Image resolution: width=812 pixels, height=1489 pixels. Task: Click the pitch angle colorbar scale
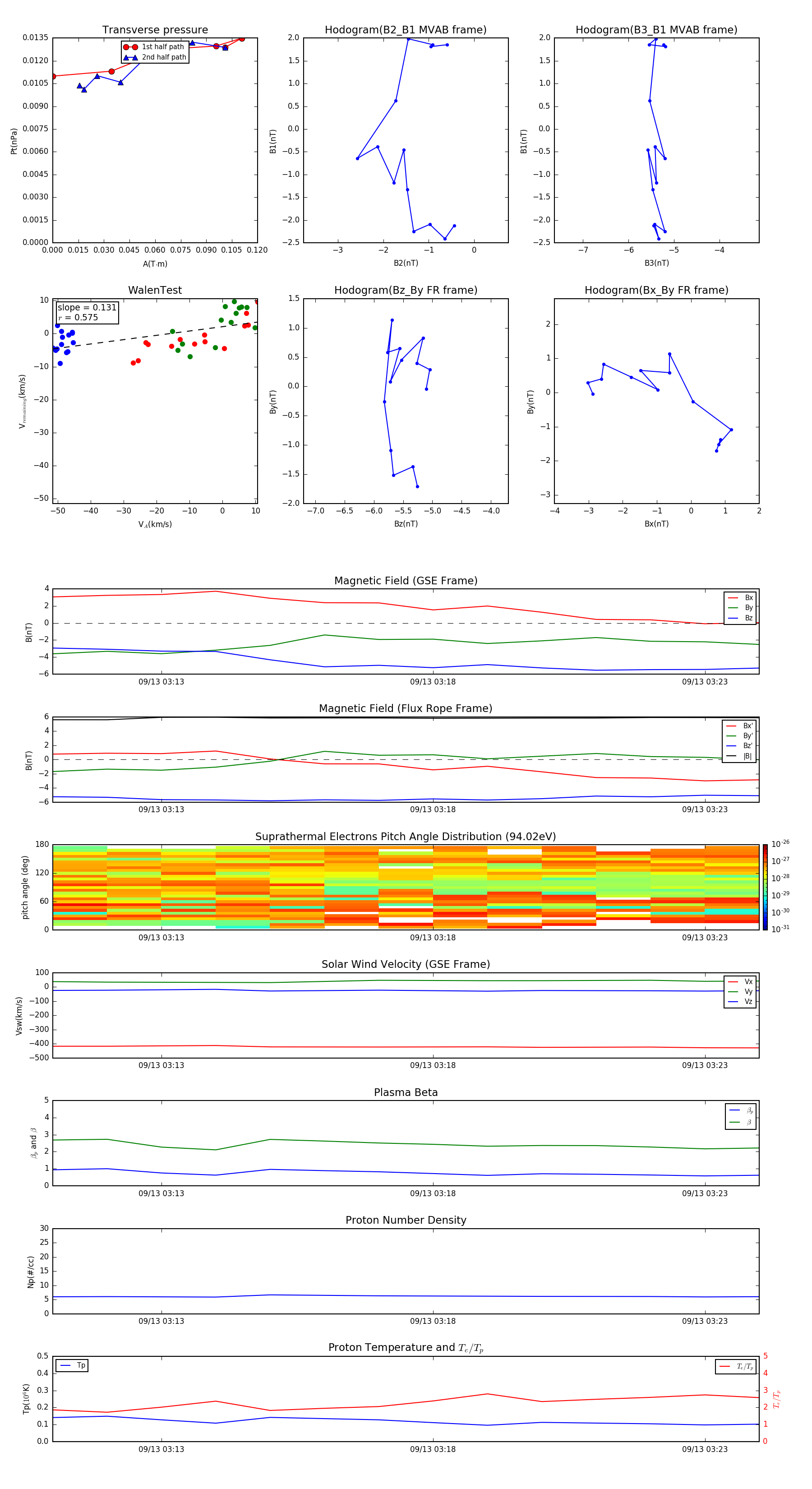[765, 887]
